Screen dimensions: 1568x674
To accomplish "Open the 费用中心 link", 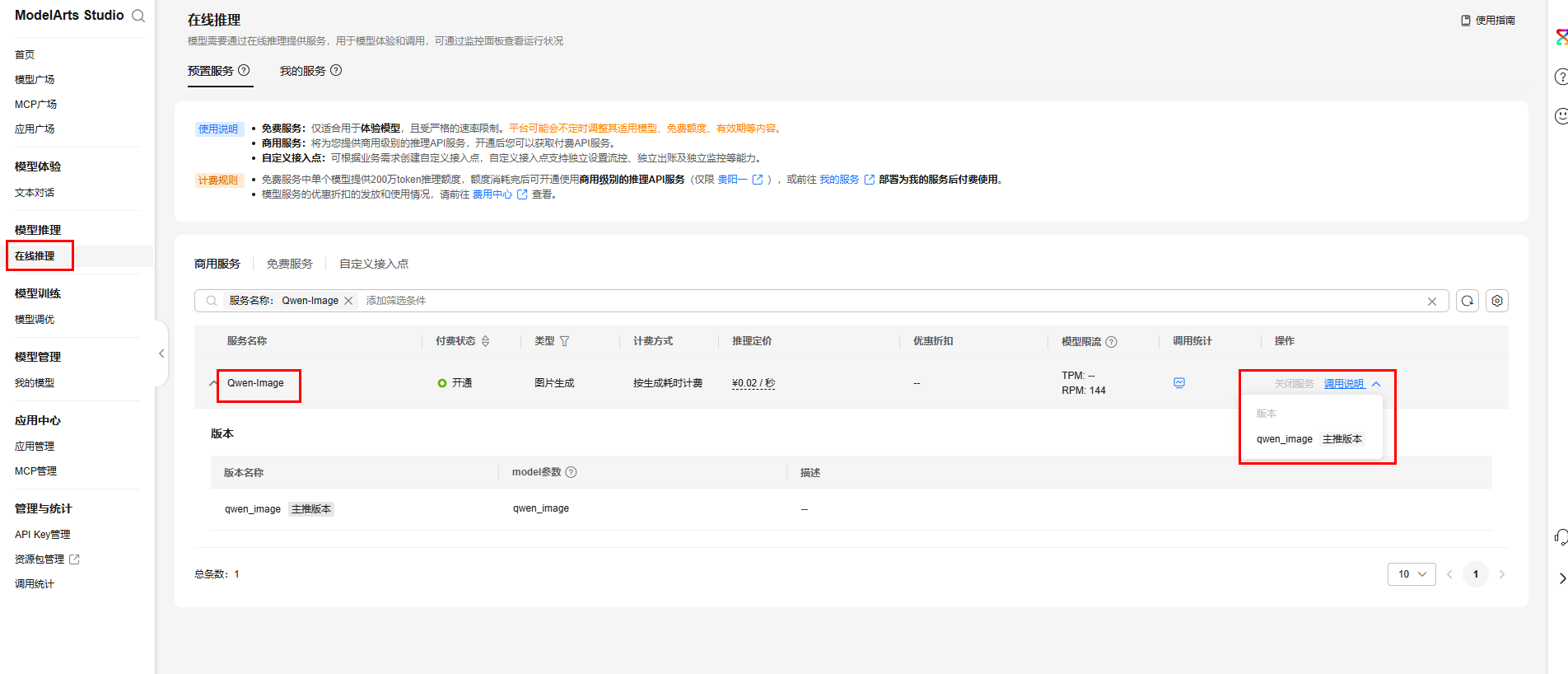I will pyautogui.click(x=492, y=194).
